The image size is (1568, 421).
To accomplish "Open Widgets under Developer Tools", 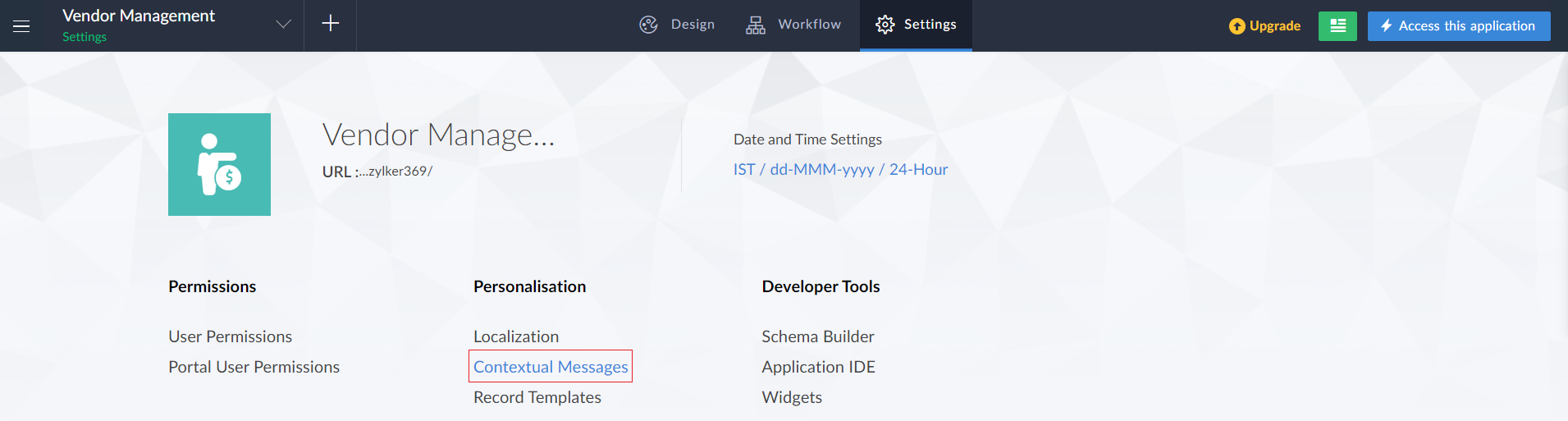I will [792, 397].
